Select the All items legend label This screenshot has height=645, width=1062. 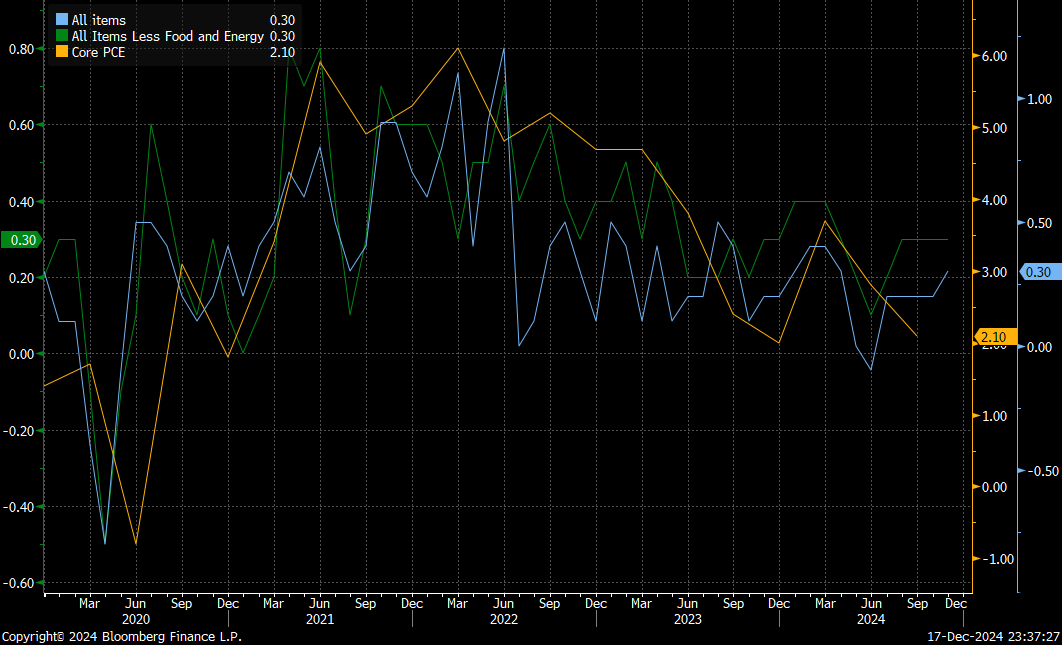99,20
